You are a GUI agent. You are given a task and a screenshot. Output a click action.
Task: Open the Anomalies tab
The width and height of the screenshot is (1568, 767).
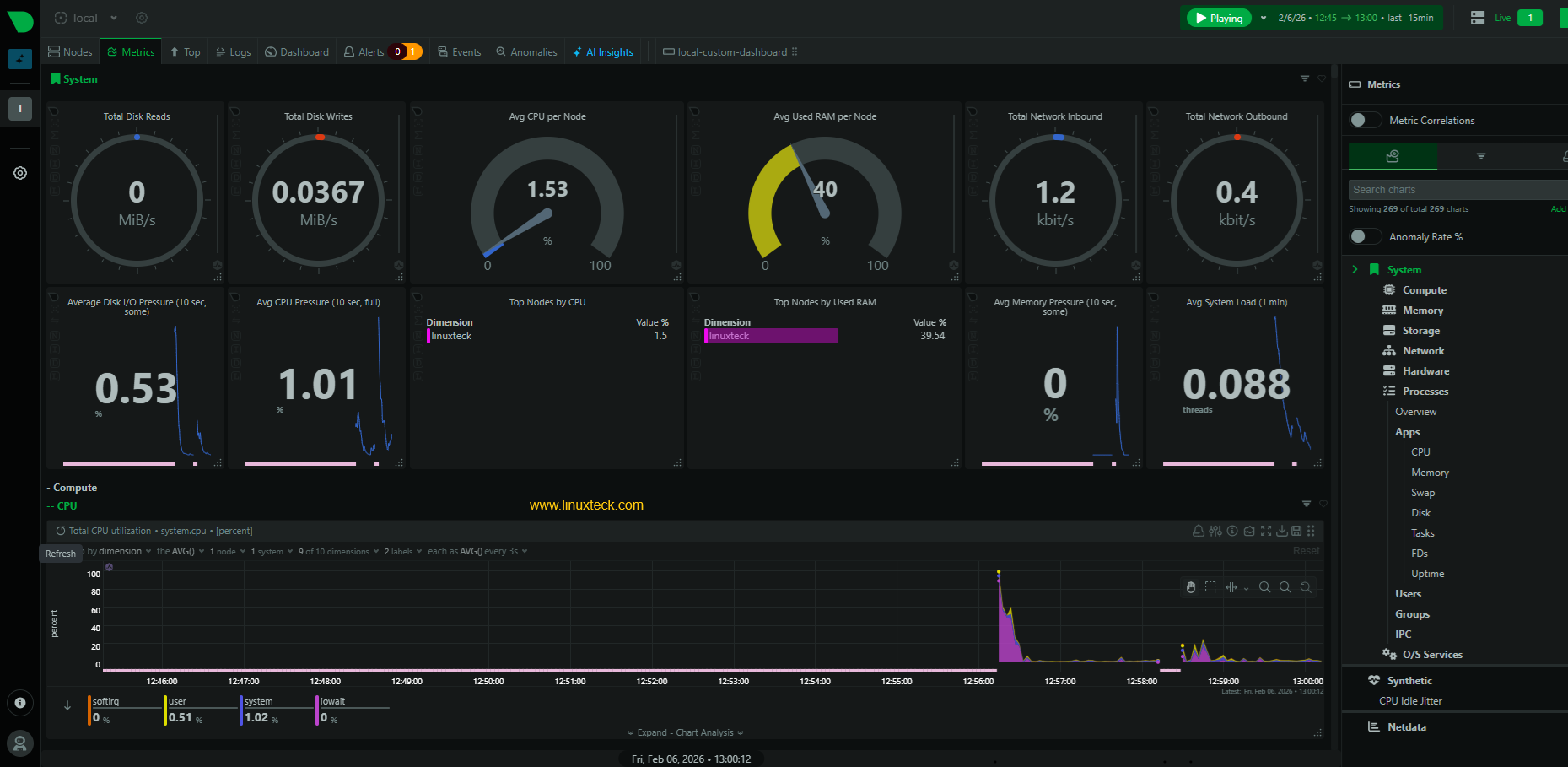click(526, 52)
